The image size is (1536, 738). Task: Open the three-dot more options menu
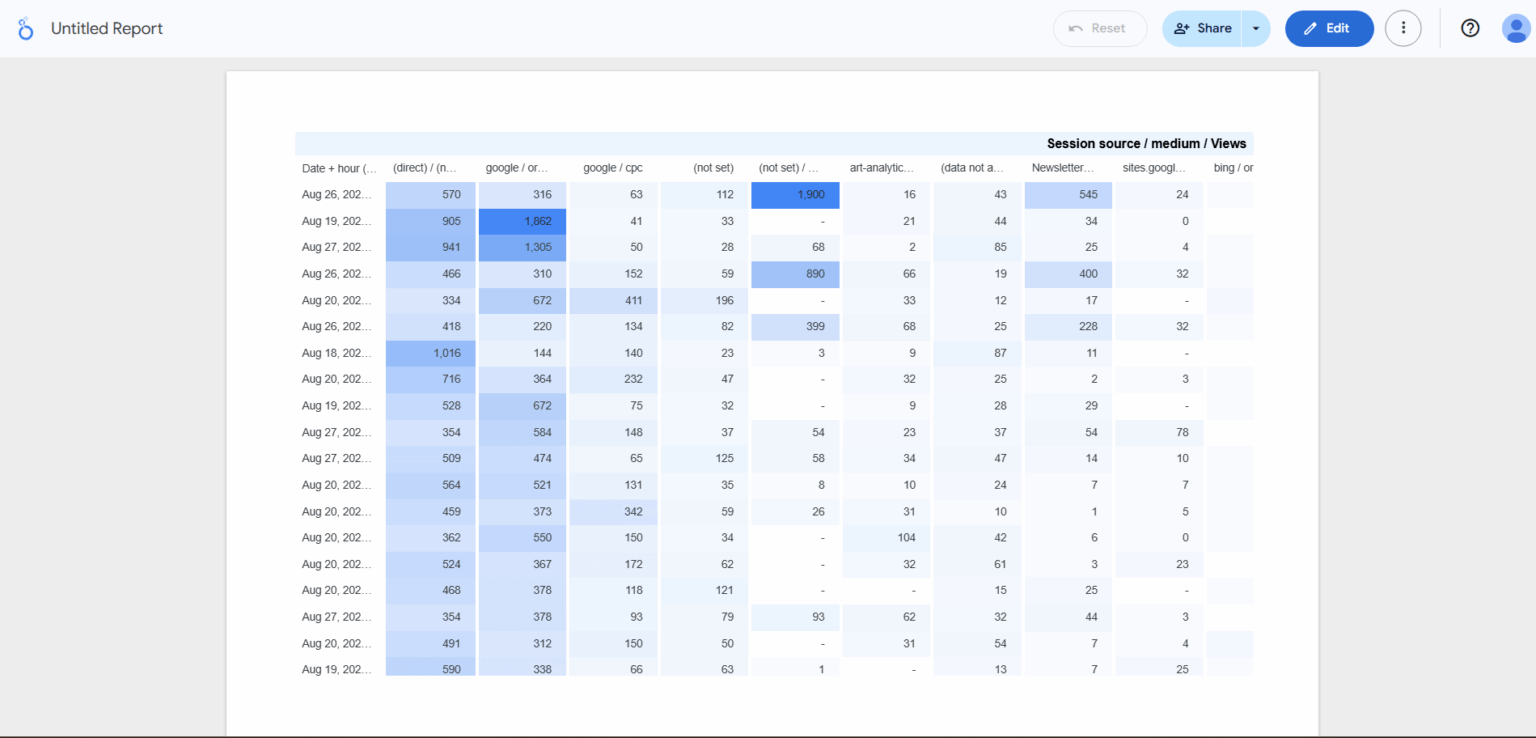click(1403, 28)
